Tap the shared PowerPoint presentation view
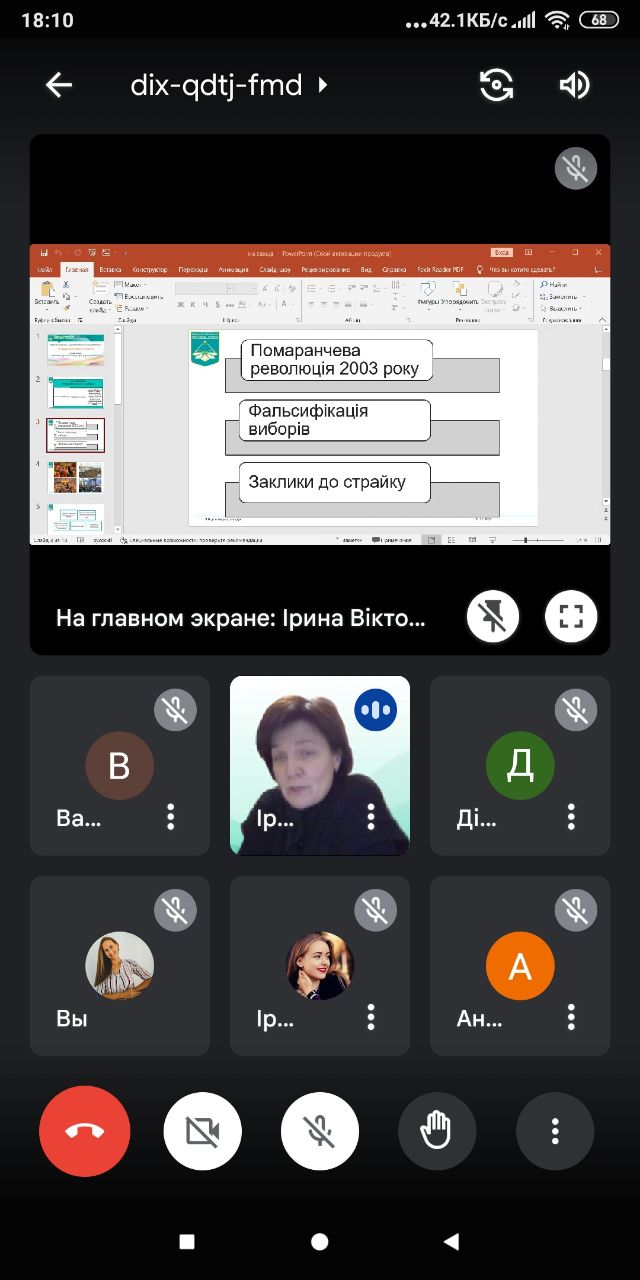Screen dimensions: 640x1280 [320, 395]
